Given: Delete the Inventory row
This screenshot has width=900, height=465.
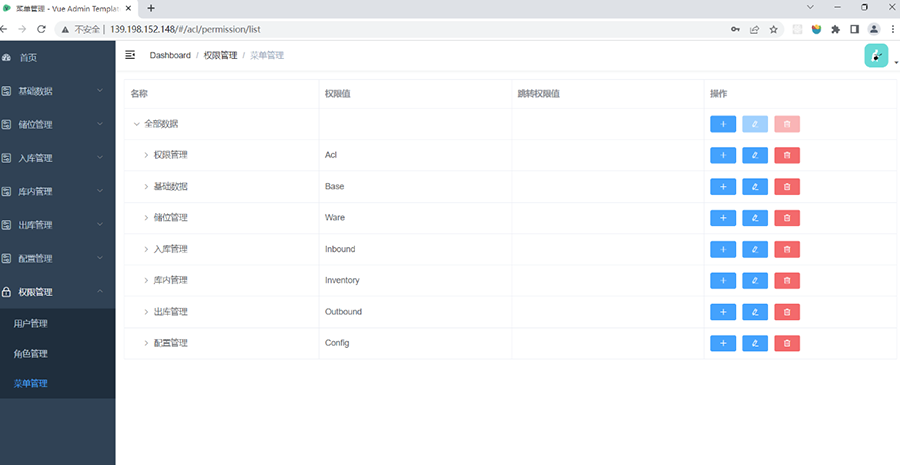Looking at the screenshot, I should point(787,280).
